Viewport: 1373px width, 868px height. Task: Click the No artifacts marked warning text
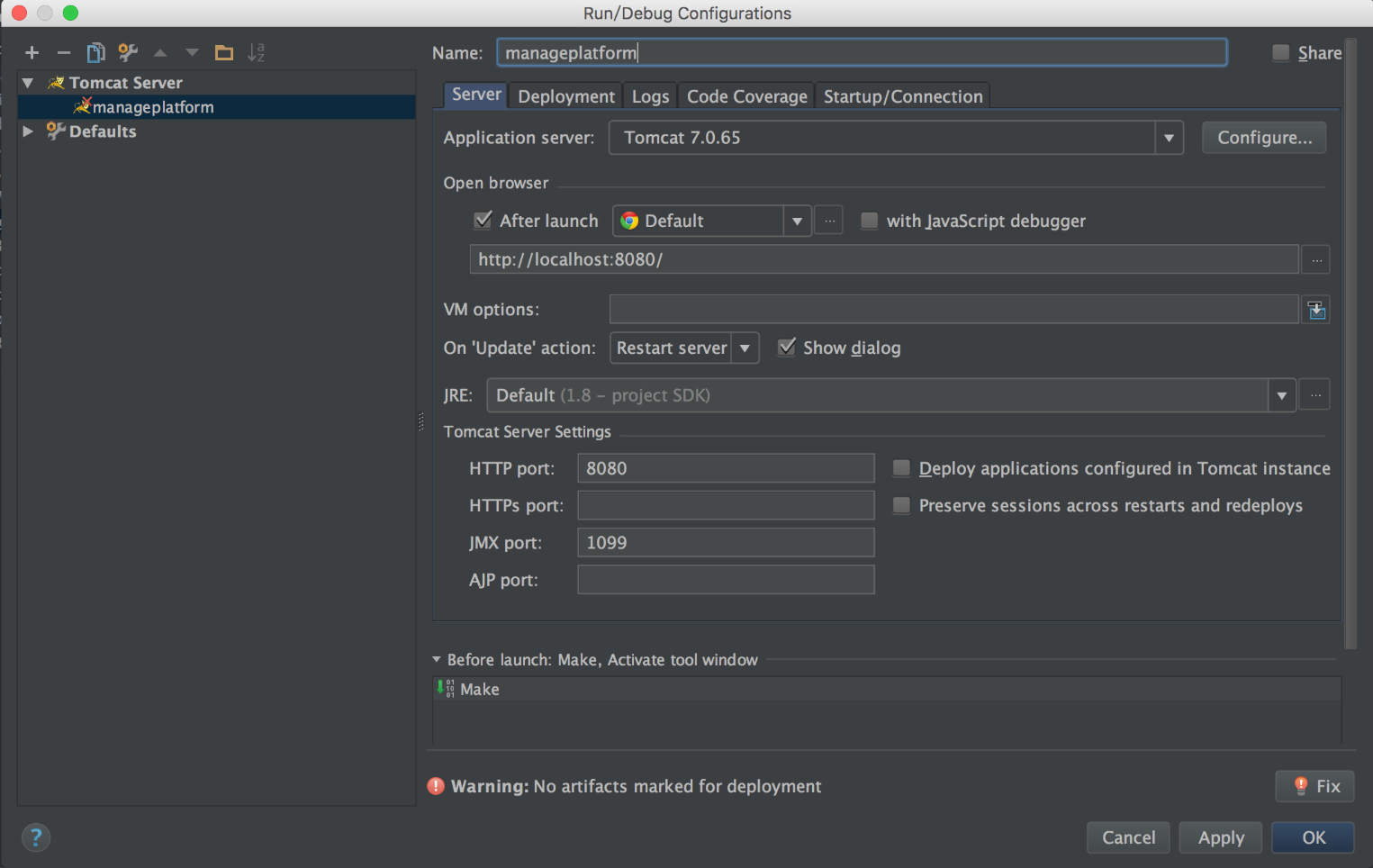click(677, 786)
